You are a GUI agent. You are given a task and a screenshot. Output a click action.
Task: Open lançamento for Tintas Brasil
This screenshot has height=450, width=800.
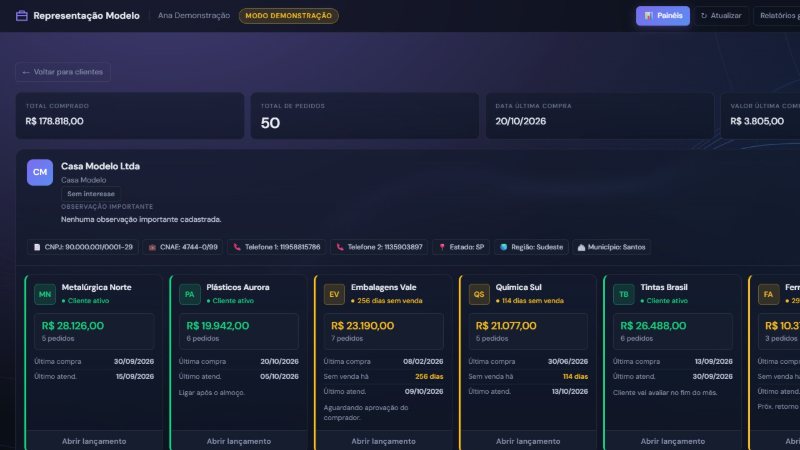(673, 441)
